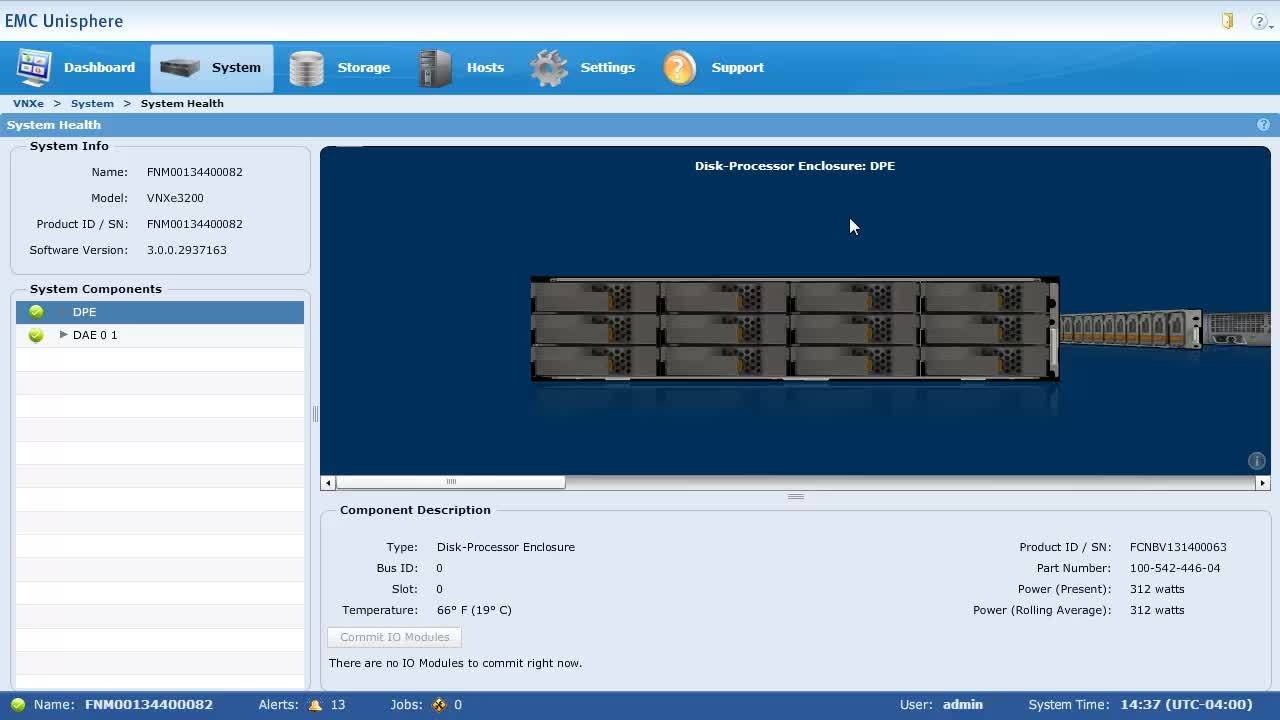
Task: Open System Health panel help icon
Action: [1263, 125]
